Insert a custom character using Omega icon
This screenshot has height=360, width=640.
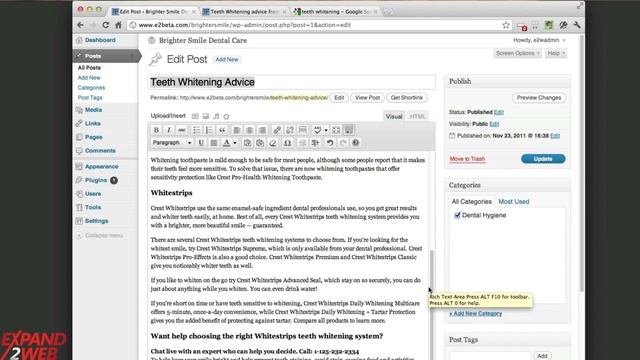point(287,142)
